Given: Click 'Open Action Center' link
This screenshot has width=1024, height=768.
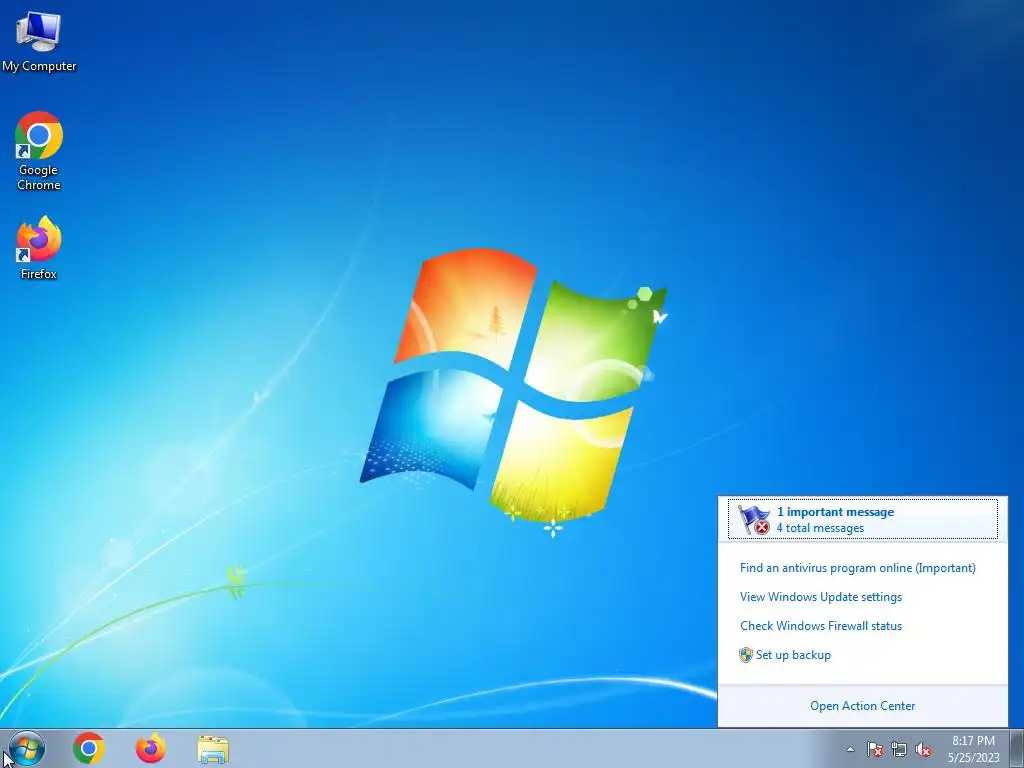Looking at the screenshot, I should 863,705.
